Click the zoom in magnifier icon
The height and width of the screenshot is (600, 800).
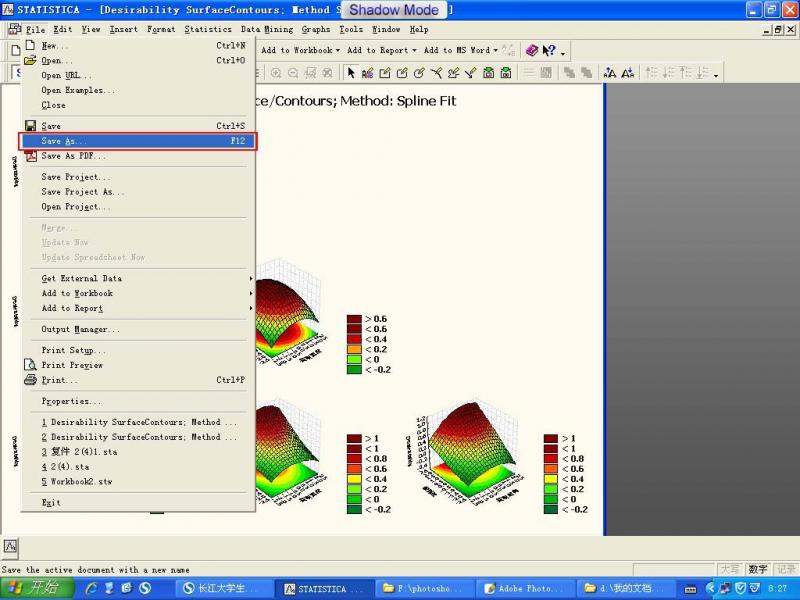pyautogui.click(x=276, y=73)
